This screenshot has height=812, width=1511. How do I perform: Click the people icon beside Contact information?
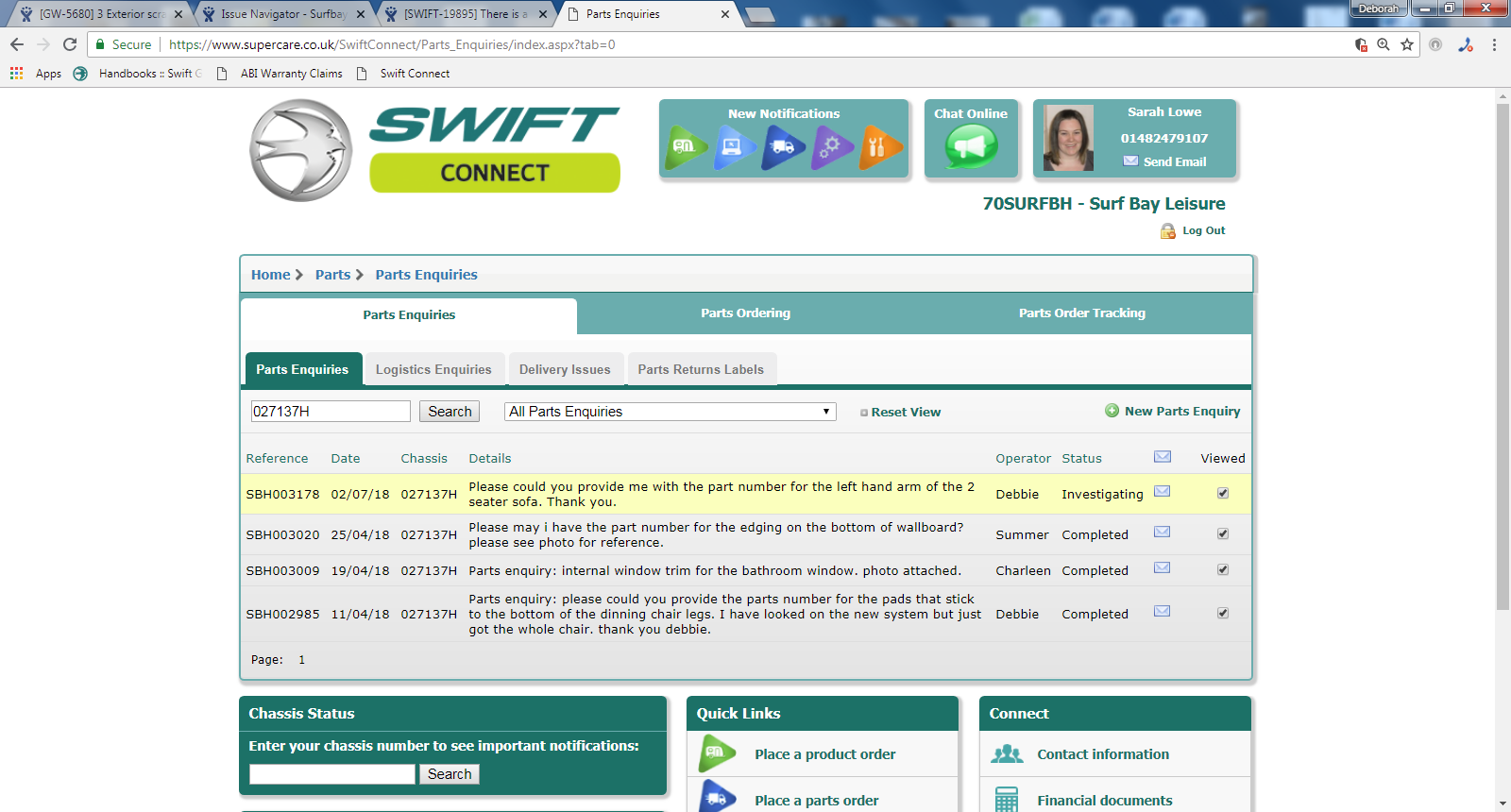click(1007, 753)
